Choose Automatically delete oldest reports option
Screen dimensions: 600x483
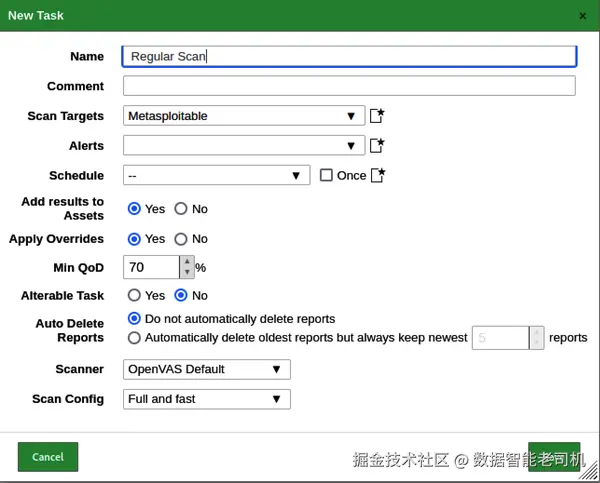coord(134,338)
